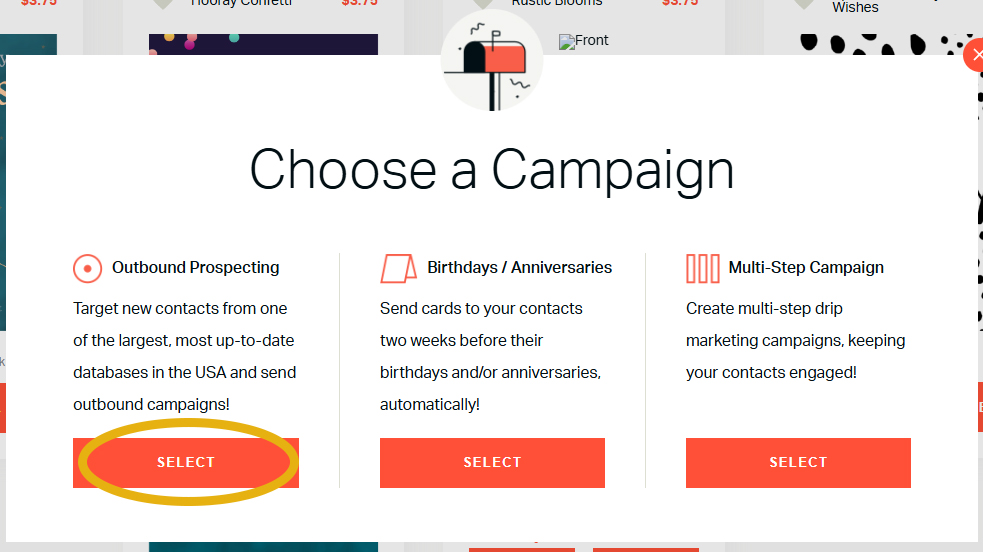The height and width of the screenshot is (552, 983).
Task: Click the Multi-Step Campaign heading
Action: point(806,268)
